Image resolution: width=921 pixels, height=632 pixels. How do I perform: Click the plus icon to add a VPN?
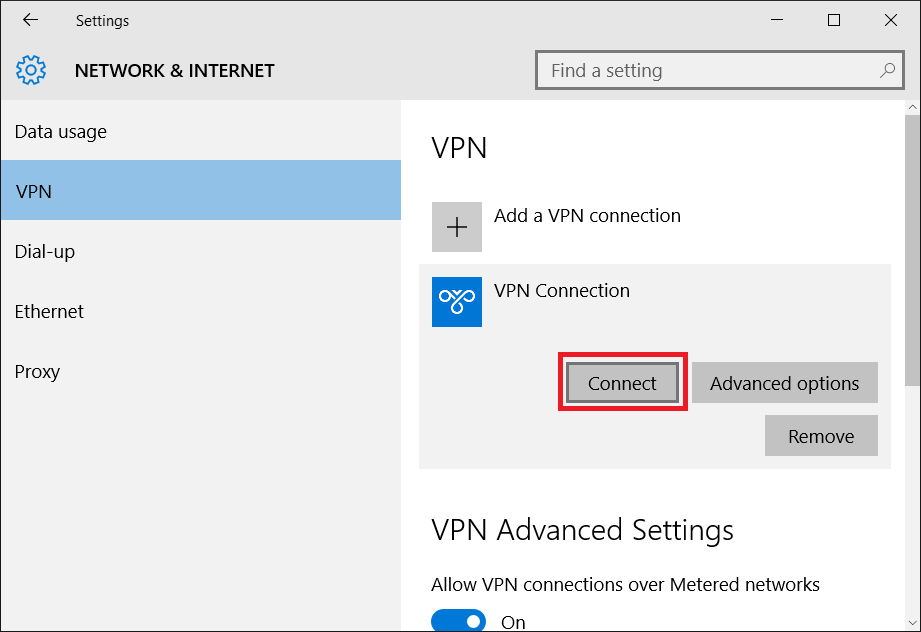pos(457,227)
